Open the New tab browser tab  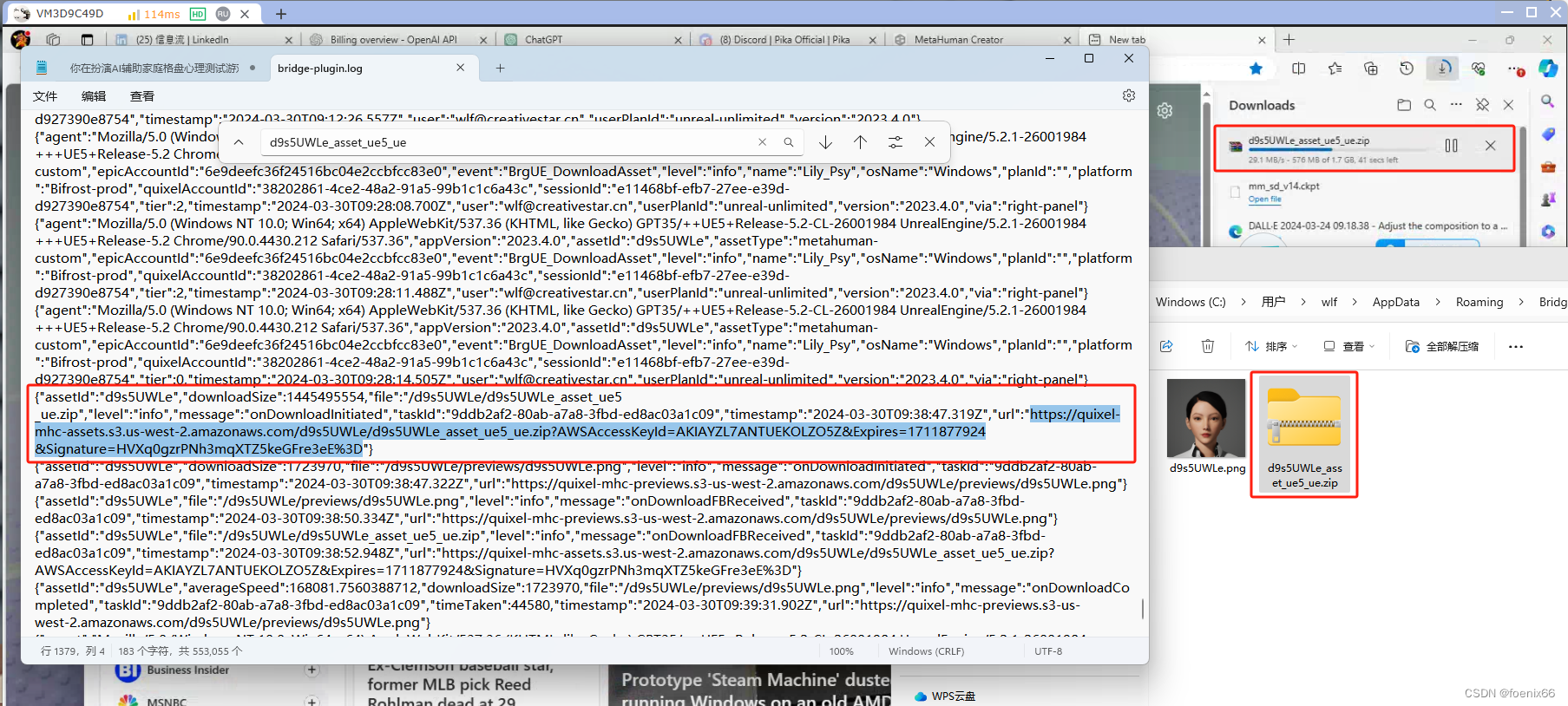click(1176, 39)
